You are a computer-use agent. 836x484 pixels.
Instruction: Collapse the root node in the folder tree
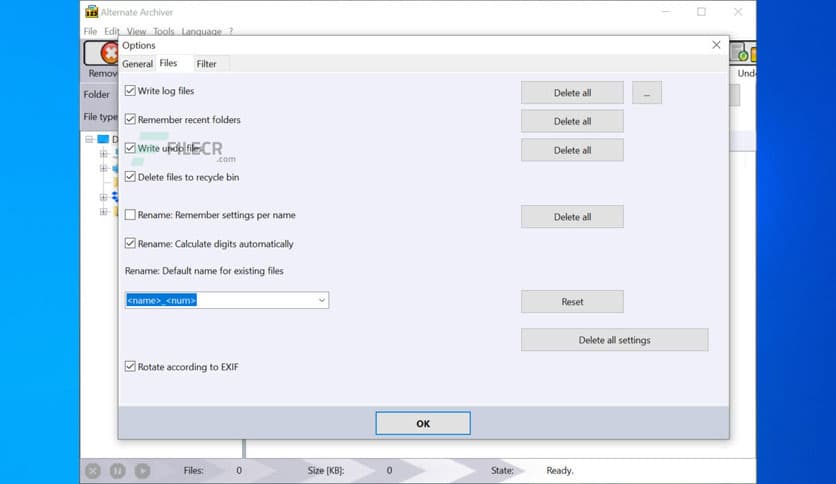coord(89,139)
